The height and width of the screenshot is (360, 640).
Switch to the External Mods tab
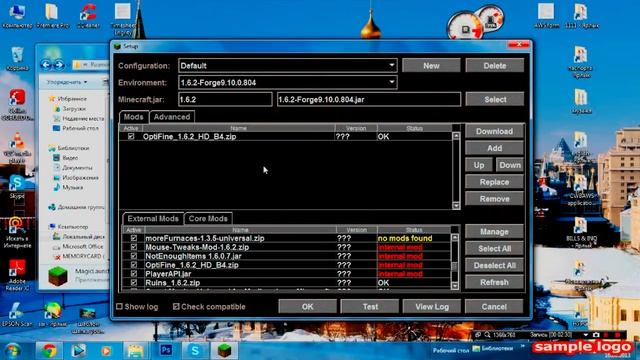[153, 218]
